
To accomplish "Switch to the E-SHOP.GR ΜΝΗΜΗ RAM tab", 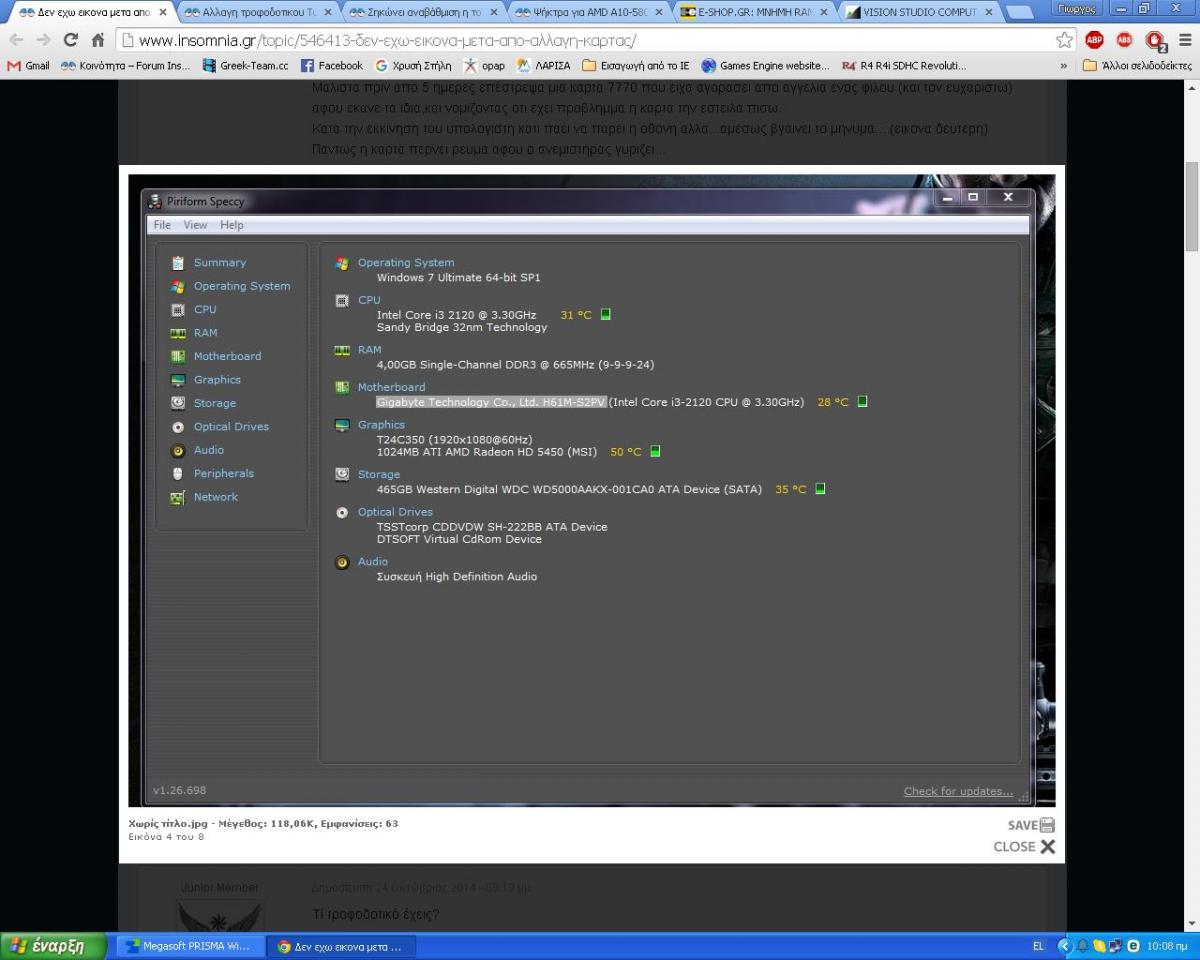I will [x=752, y=12].
